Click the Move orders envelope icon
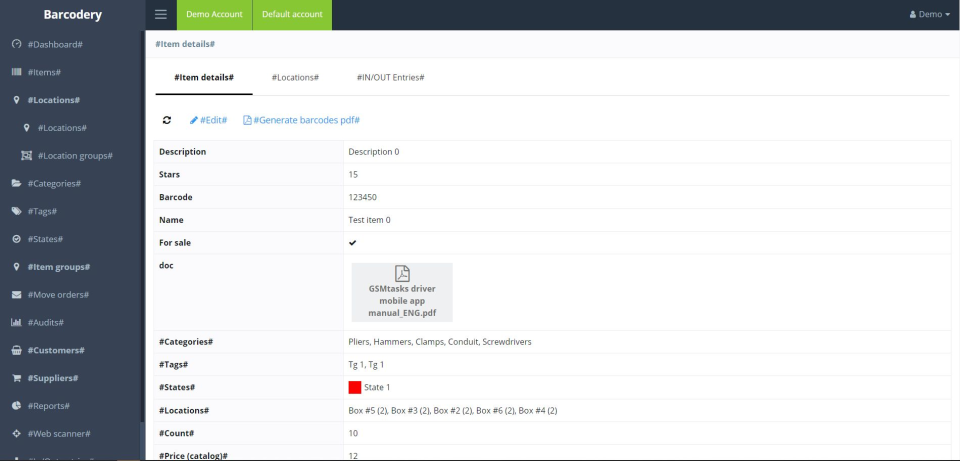 pyautogui.click(x=17, y=294)
